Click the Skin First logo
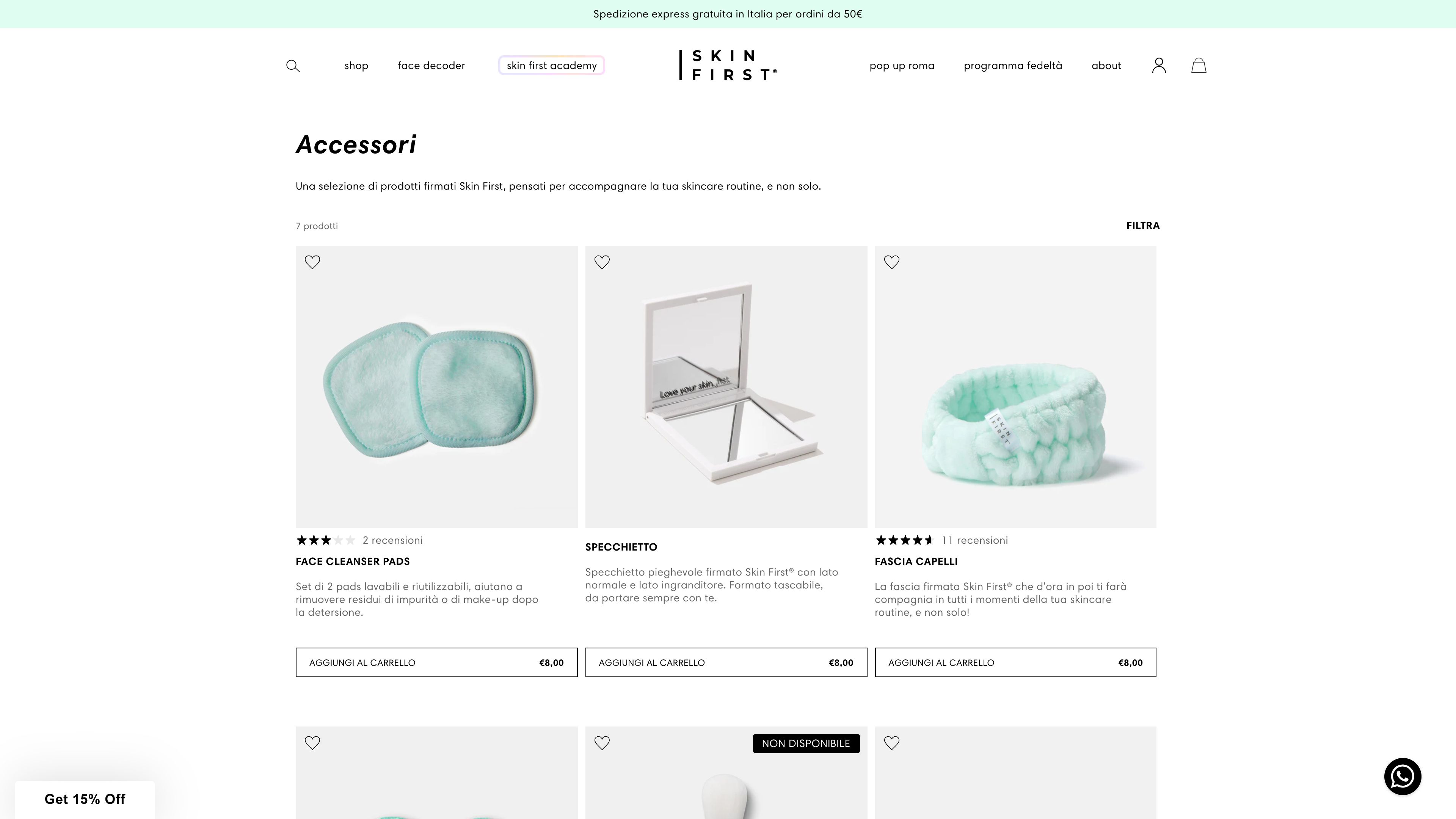The width and height of the screenshot is (1456, 819). (x=728, y=65)
